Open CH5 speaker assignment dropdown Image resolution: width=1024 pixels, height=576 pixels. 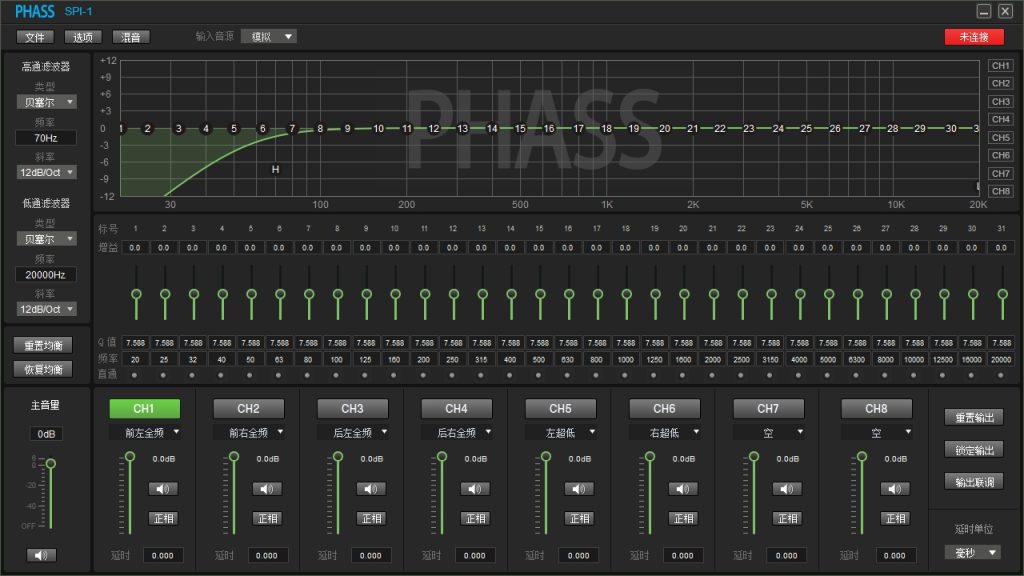(560, 432)
